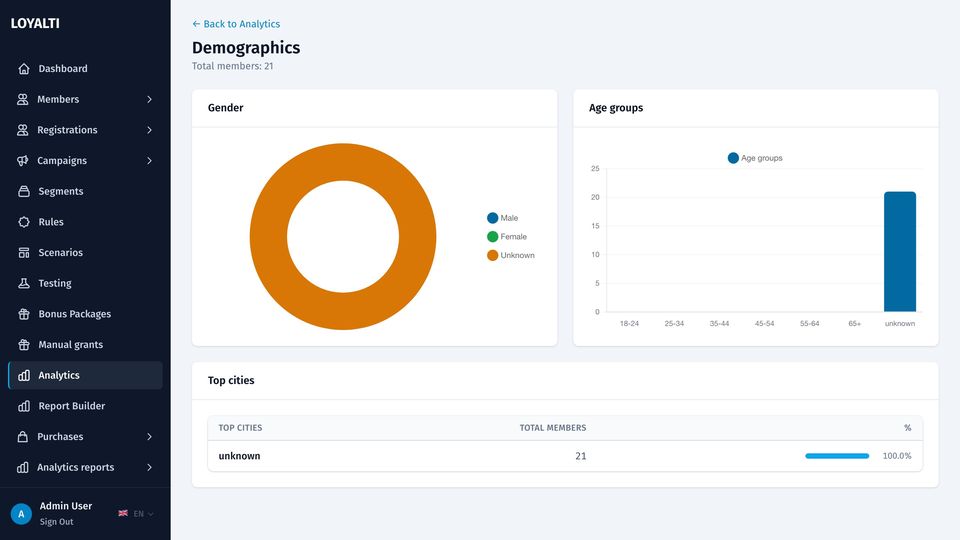Screen dimensions: 960x540
Task: Click the unknown city row name
Action: 239,456
